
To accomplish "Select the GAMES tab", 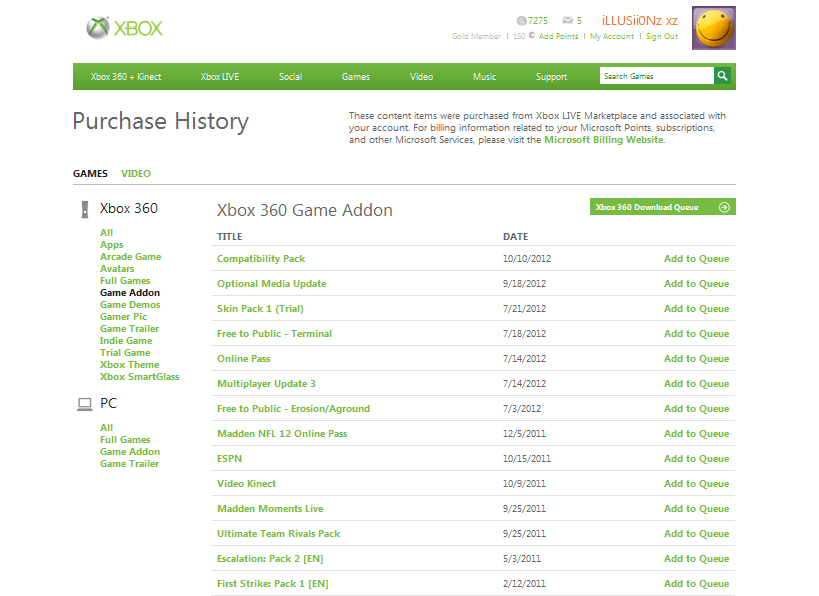I will click(x=90, y=173).
